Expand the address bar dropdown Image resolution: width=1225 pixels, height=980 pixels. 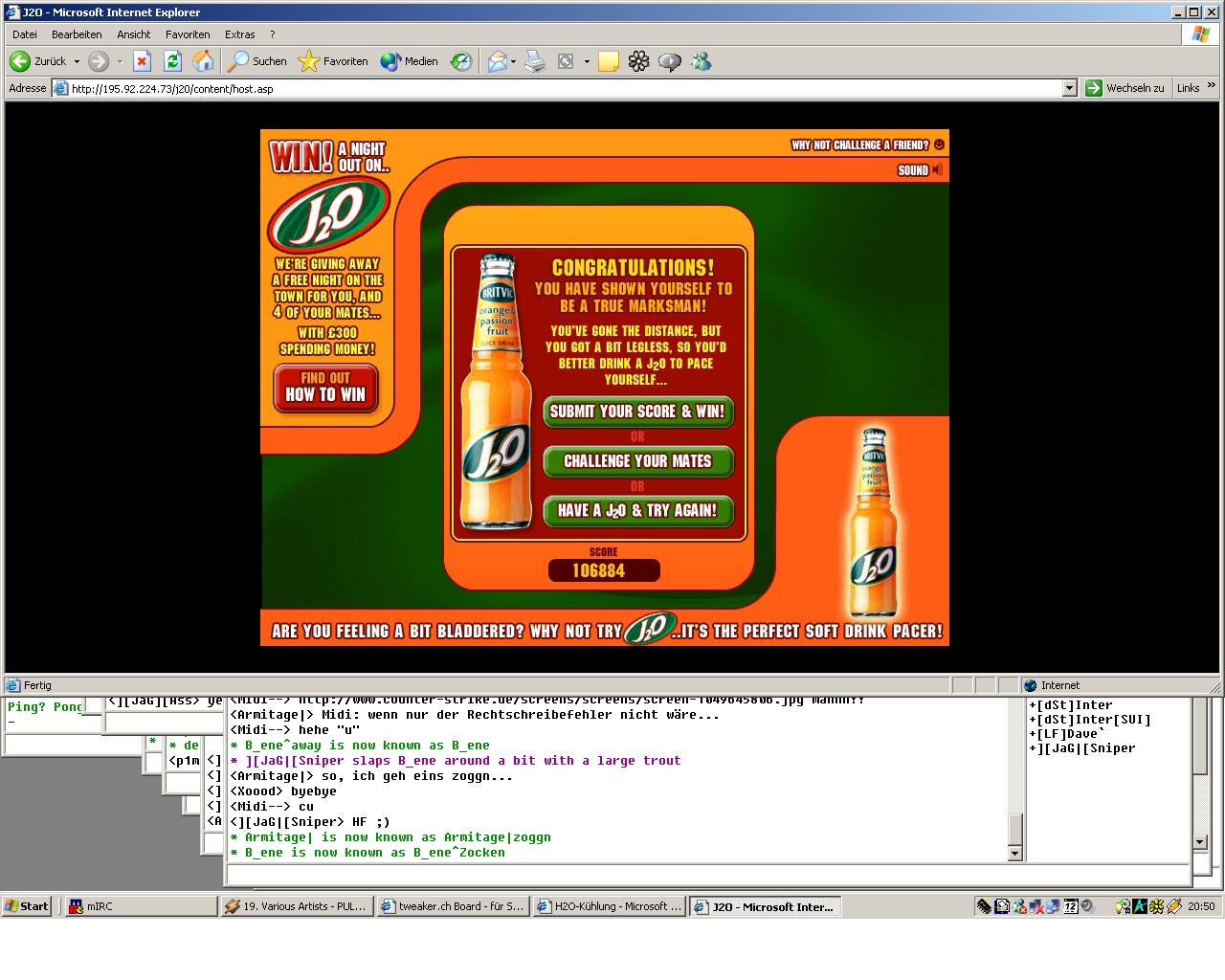point(1070,88)
